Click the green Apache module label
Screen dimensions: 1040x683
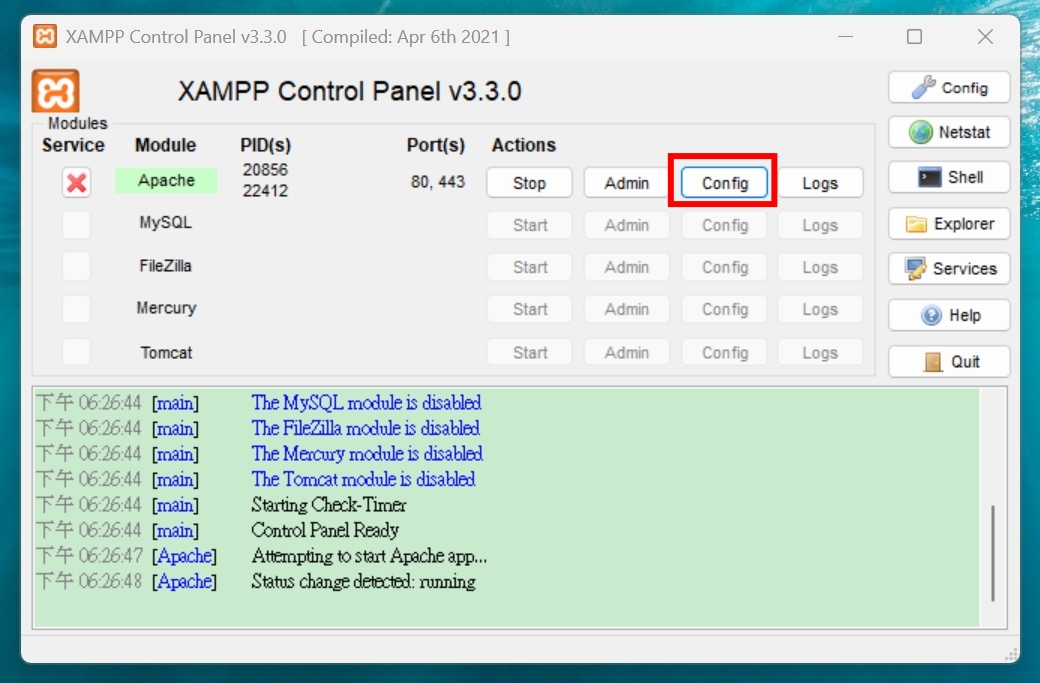[166, 180]
